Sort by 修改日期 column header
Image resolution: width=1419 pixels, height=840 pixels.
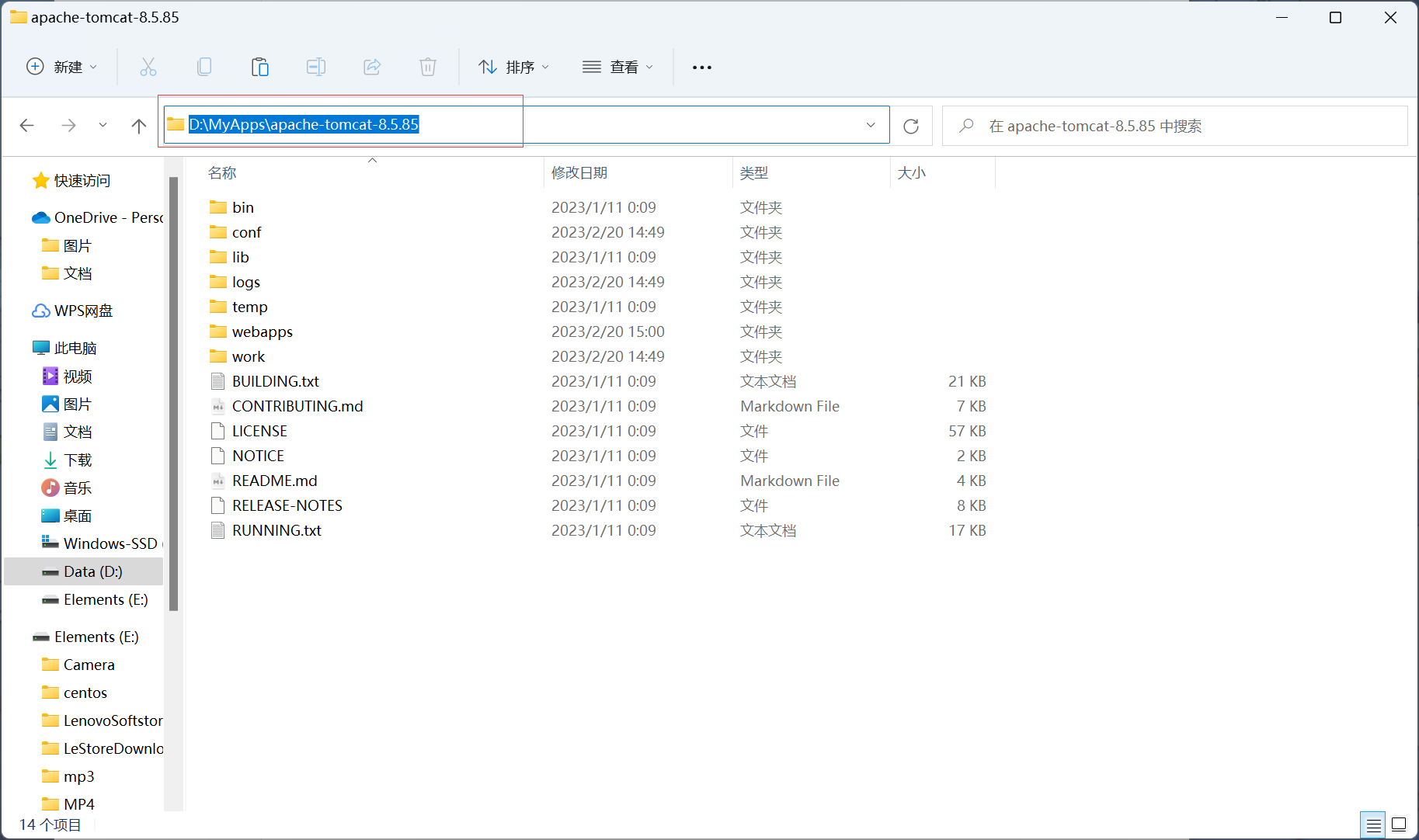579,173
